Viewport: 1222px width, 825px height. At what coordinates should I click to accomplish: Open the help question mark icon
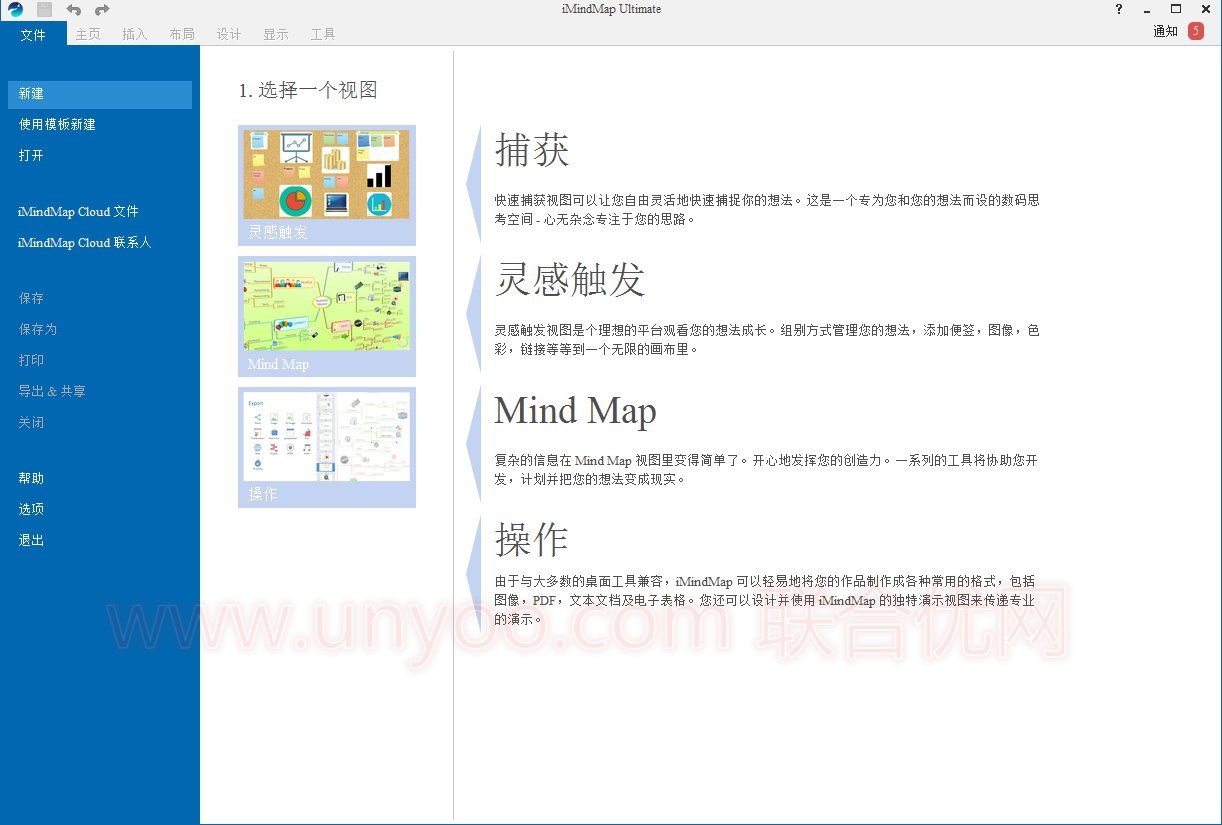(1119, 9)
